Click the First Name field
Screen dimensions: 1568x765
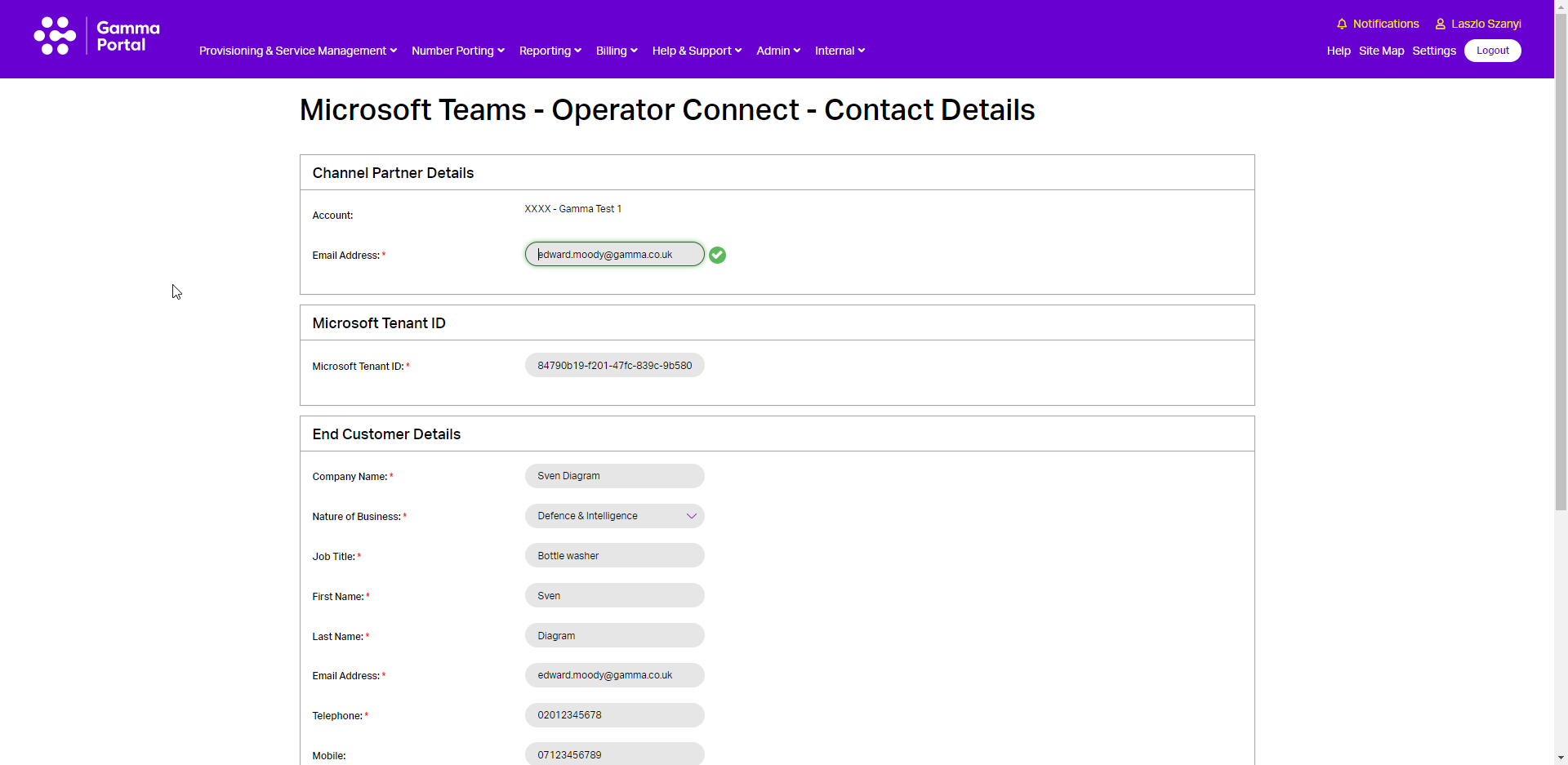(x=614, y=595)
